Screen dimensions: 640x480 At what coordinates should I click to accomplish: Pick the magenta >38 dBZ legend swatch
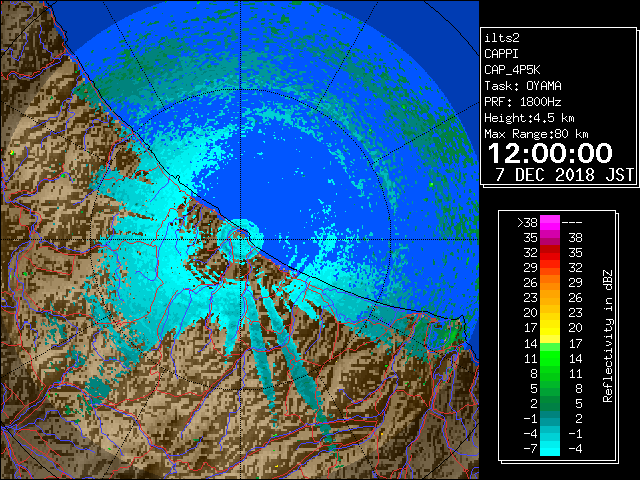point(550,223)
